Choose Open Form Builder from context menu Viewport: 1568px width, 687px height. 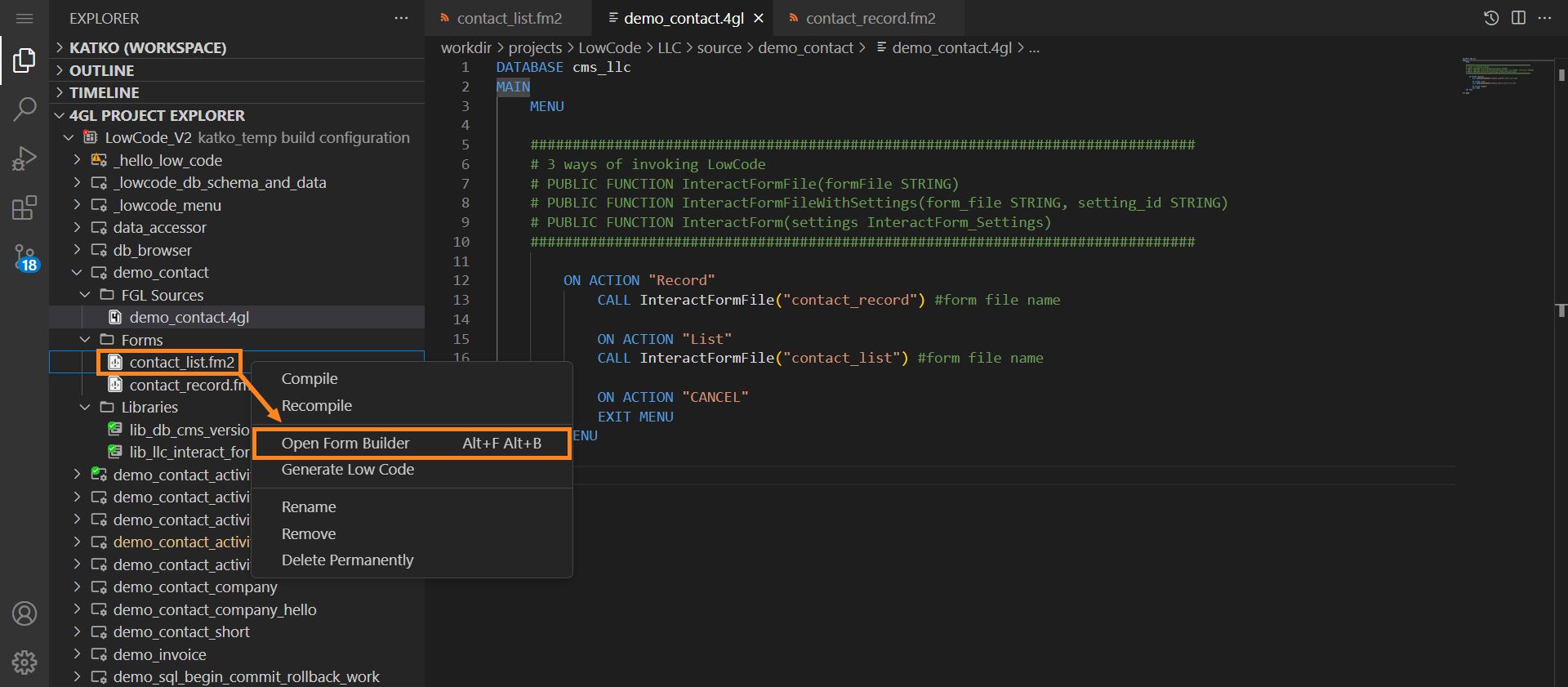coord(345,443)
